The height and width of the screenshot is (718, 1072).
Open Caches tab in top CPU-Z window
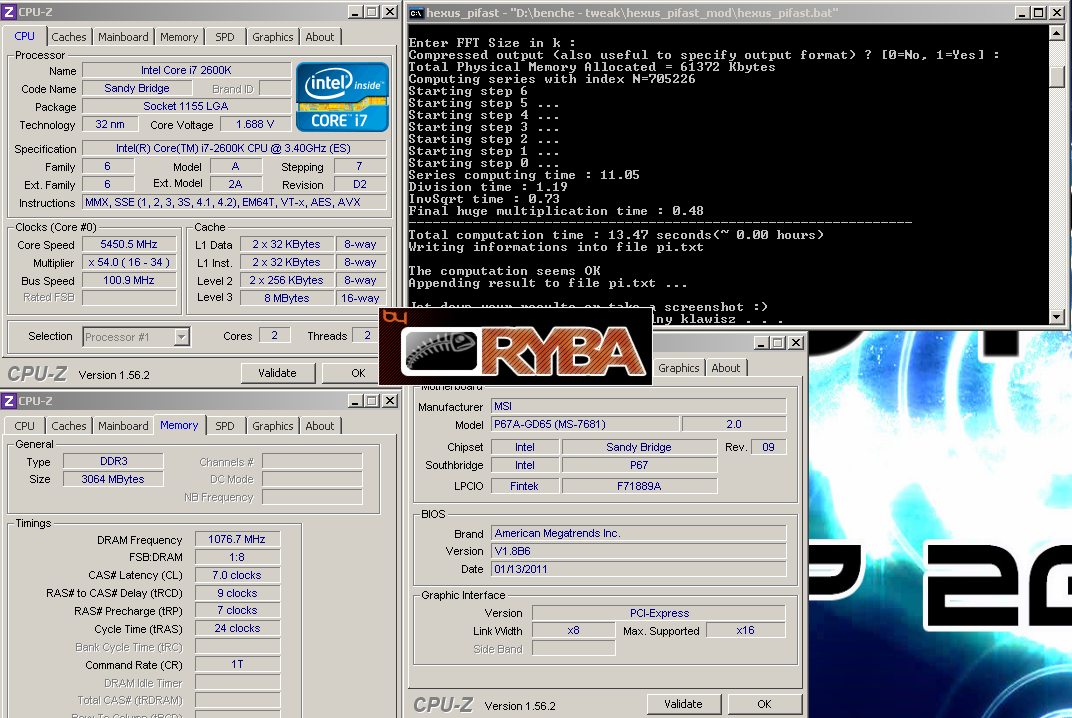pos(68,37)
